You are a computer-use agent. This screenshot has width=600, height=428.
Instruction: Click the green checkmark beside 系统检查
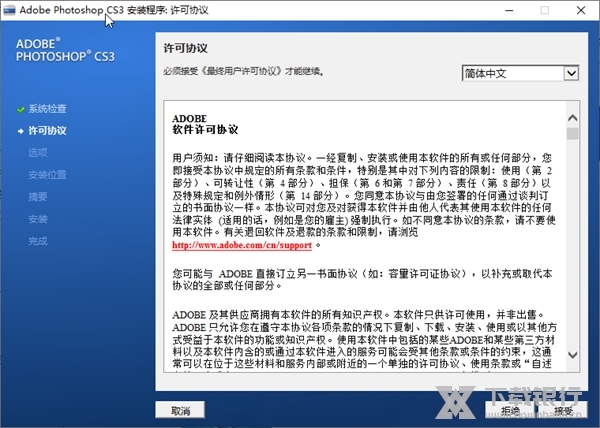(21, 110)
